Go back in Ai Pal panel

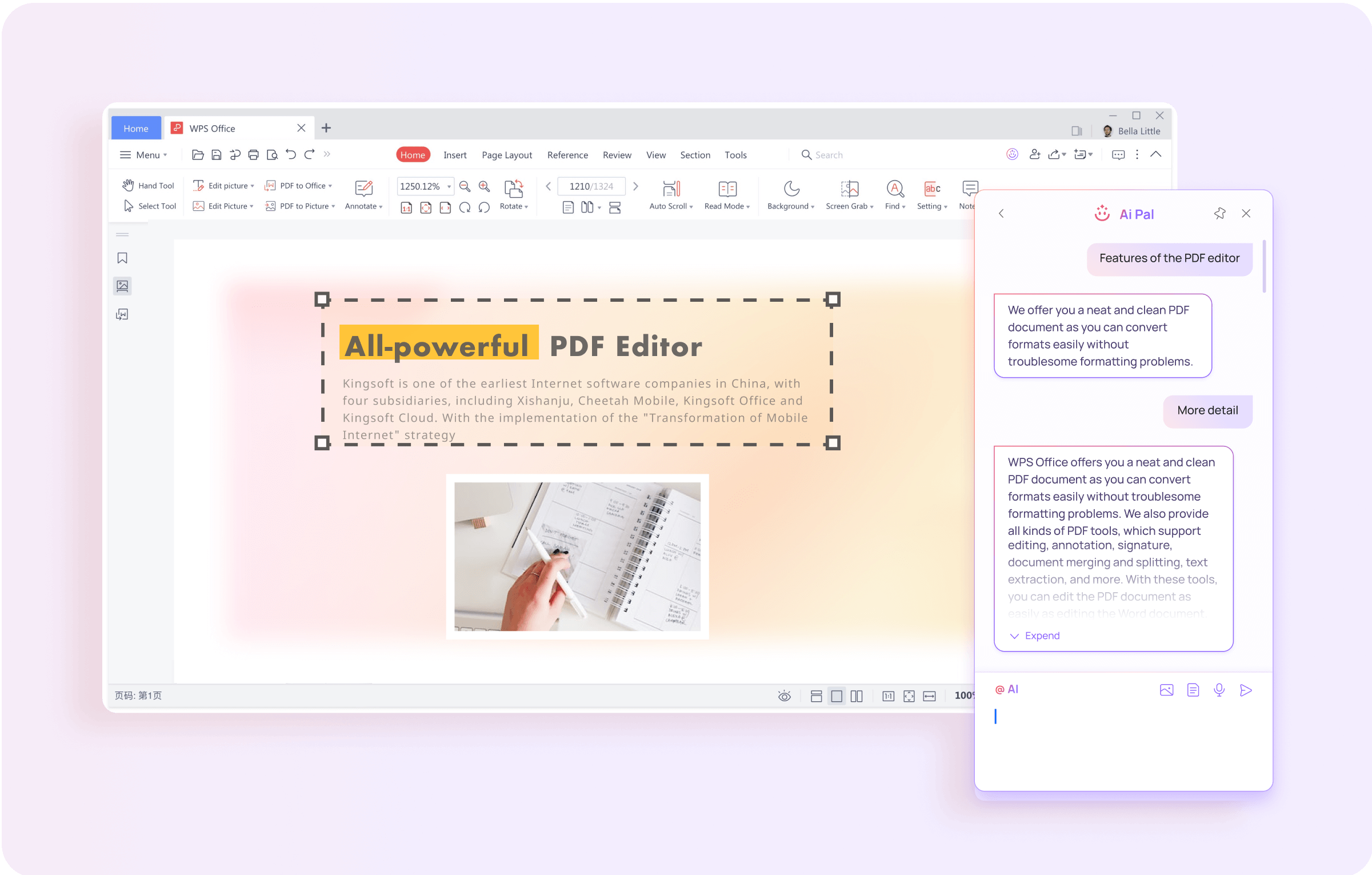click(1001, 214)
